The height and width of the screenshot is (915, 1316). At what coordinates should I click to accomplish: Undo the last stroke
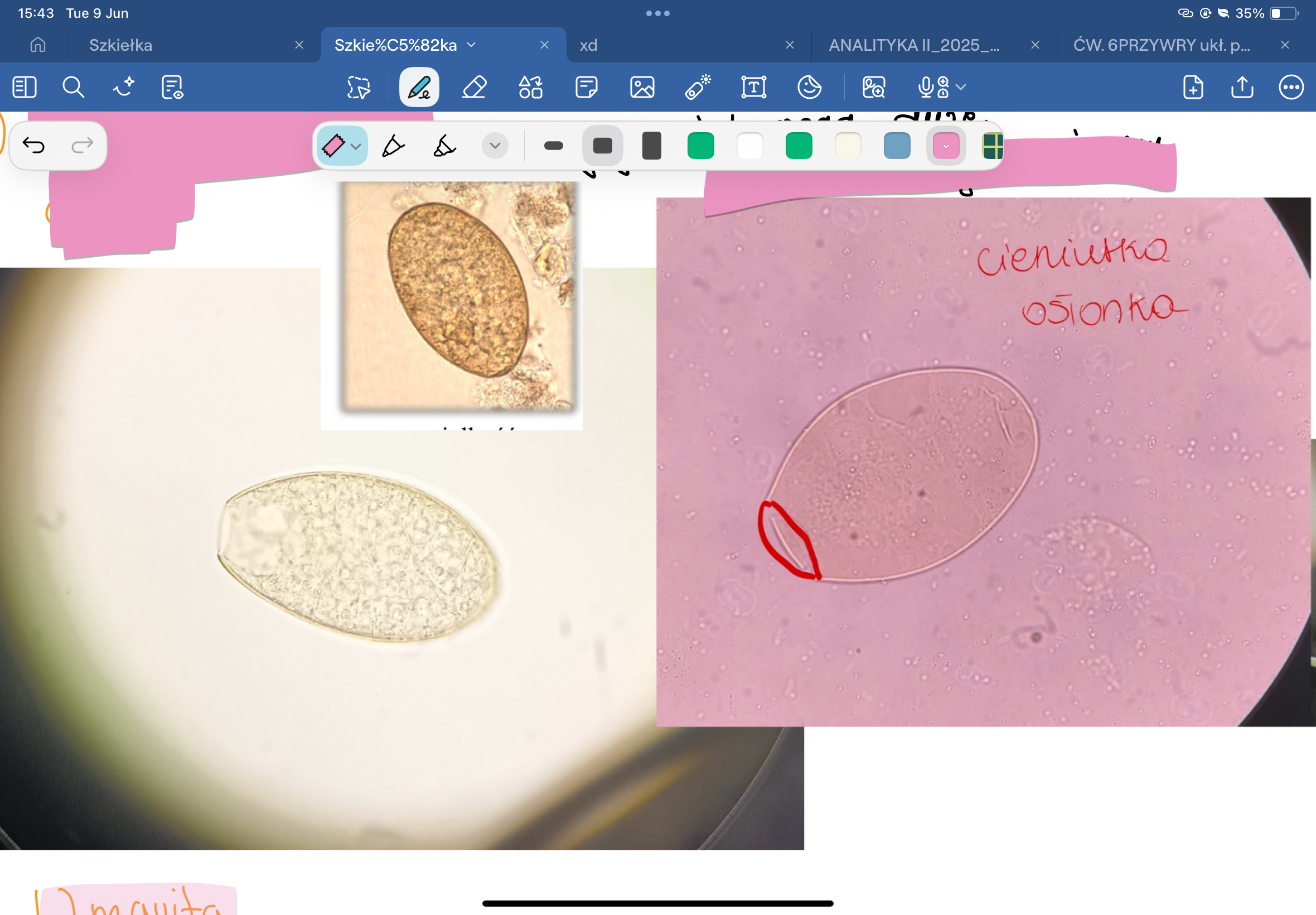34,146
